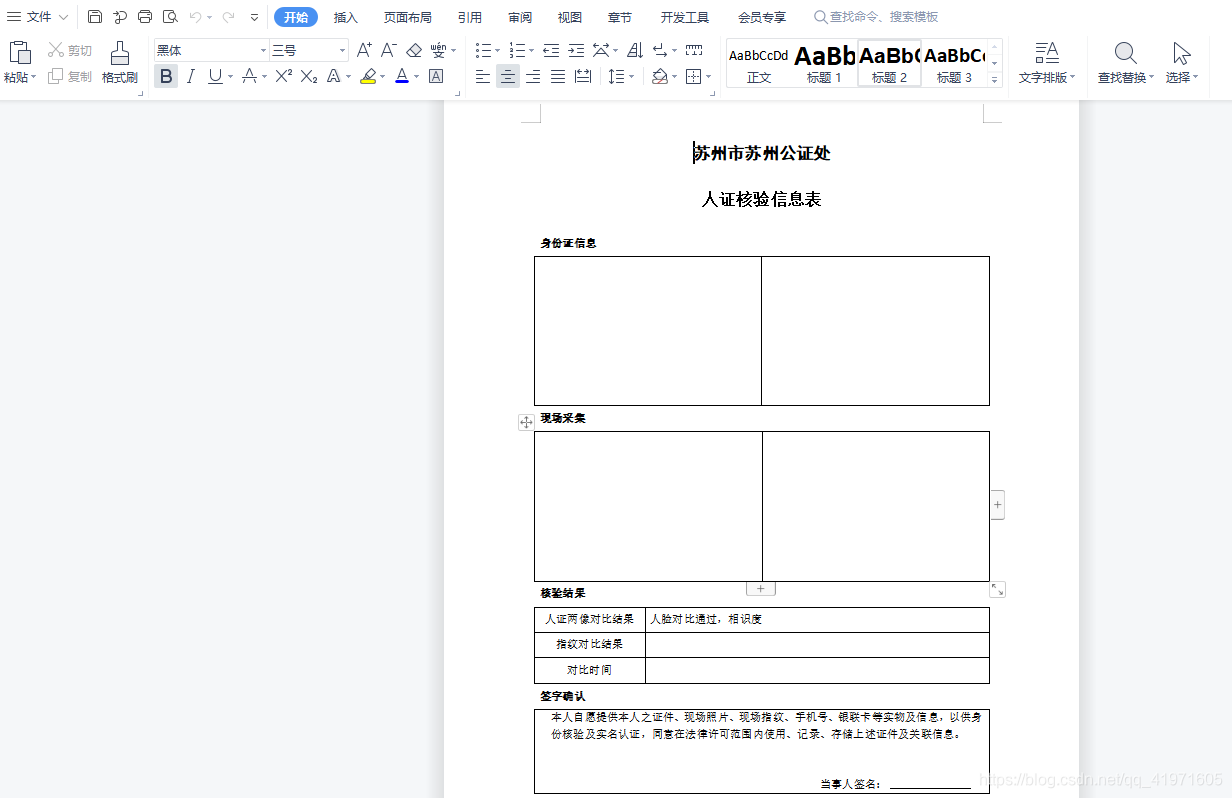The image size is (1232, 798).
Task: Select the Format Painter tool
Action: click(118, 62)
